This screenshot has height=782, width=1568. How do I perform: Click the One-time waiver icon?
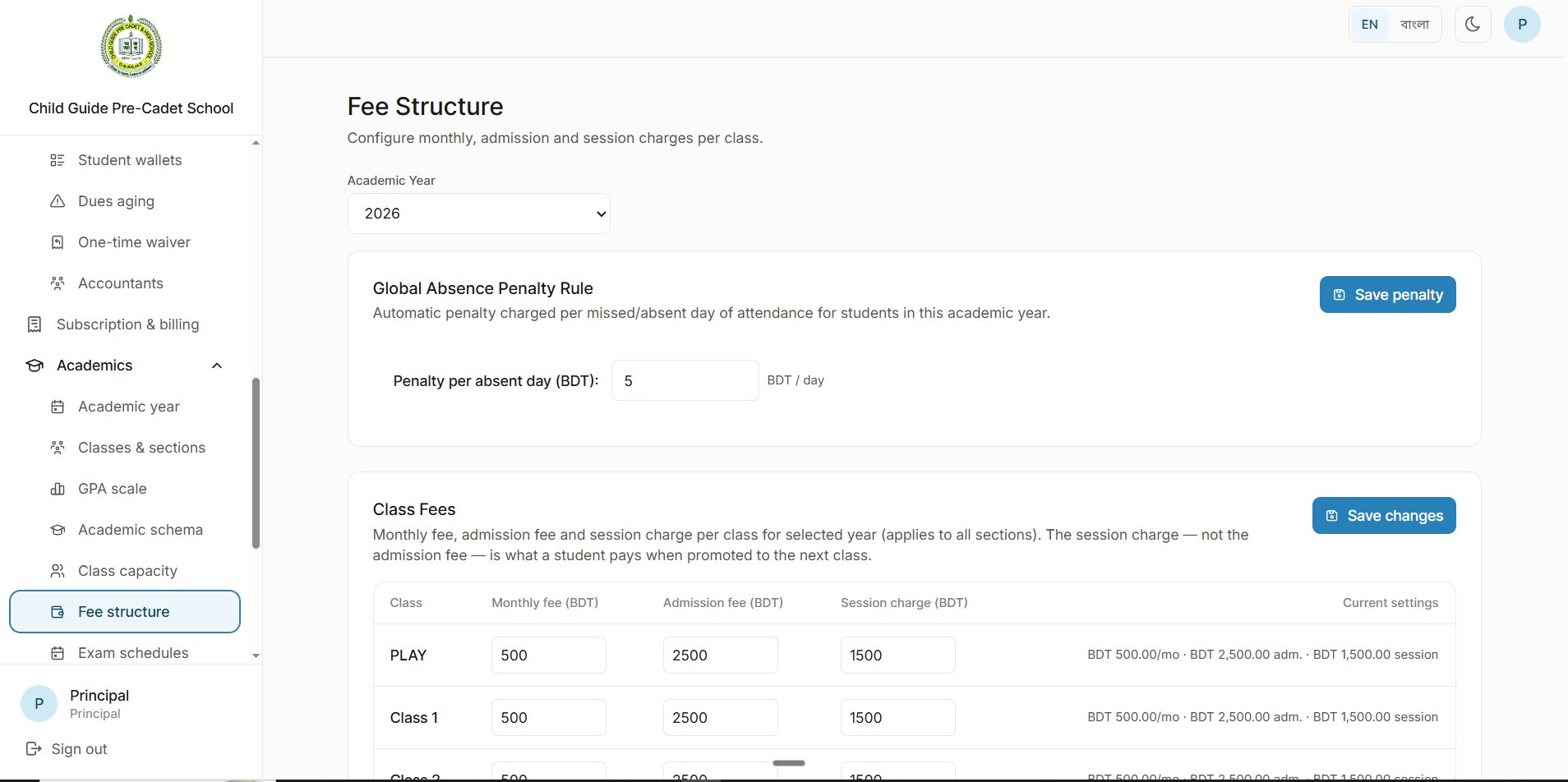coord(58,242)
